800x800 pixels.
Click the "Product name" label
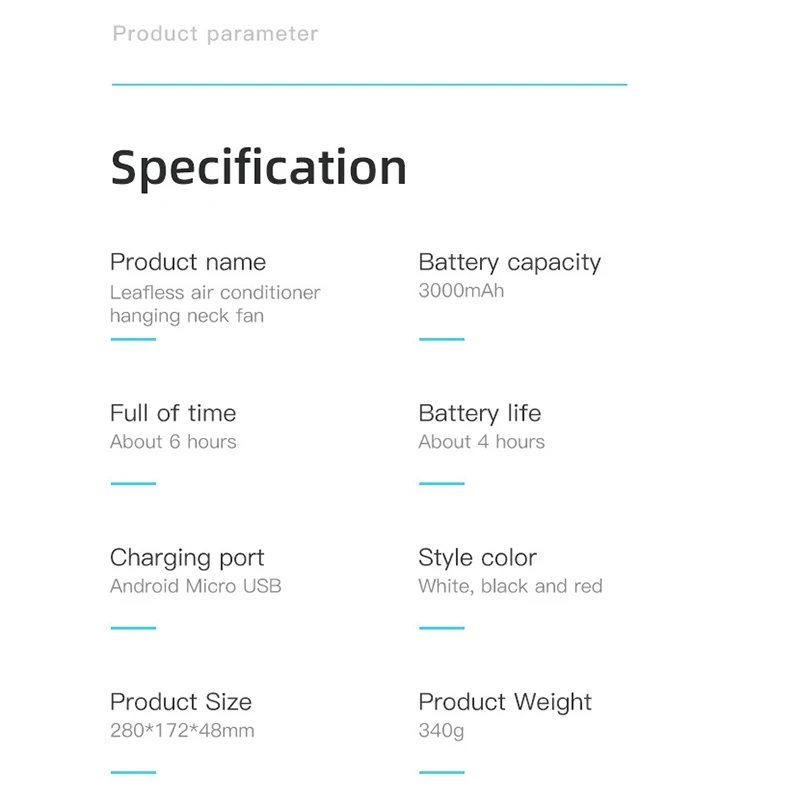click(188, 262)
